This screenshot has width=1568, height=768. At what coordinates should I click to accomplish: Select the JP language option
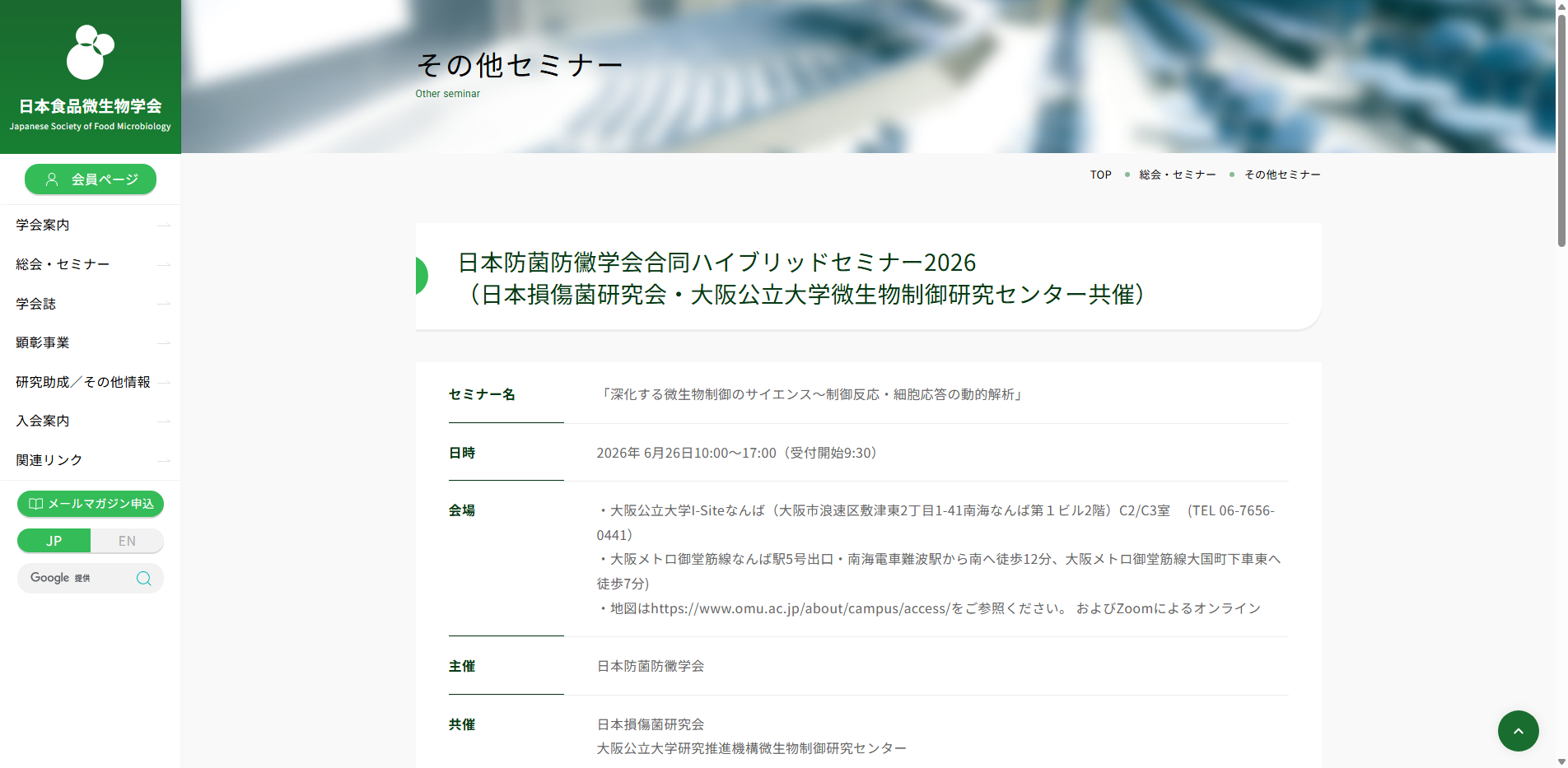[x=54, y=541]
